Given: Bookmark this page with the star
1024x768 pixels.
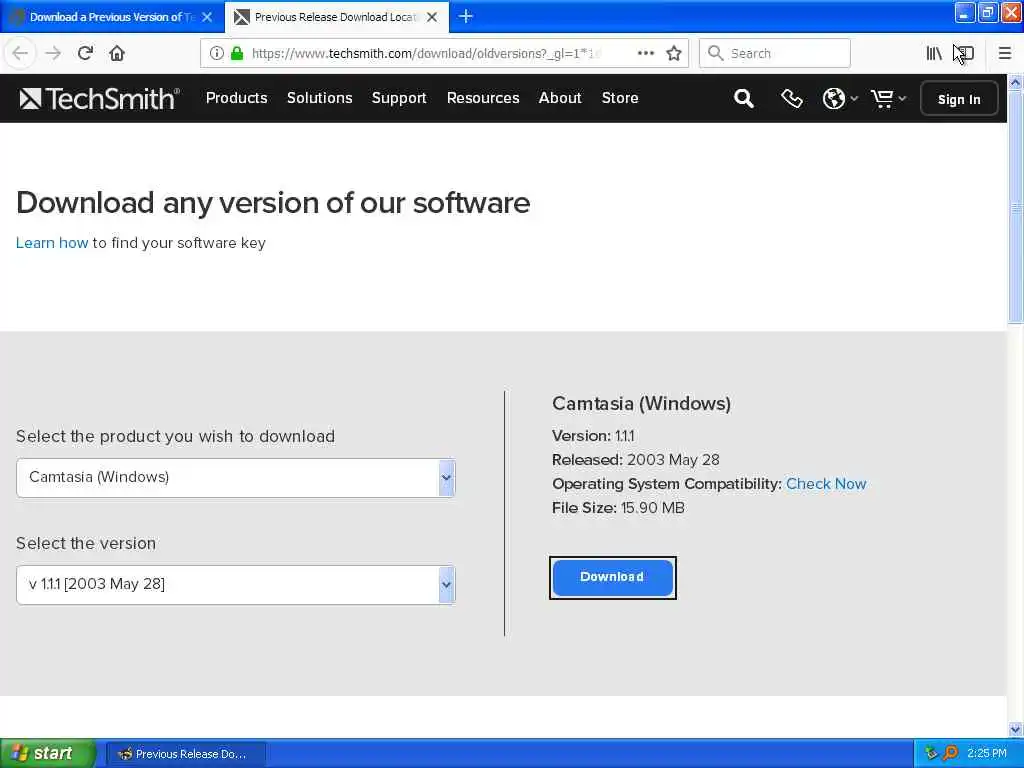Looking at the screenshot, I should (x=674, y=53).
